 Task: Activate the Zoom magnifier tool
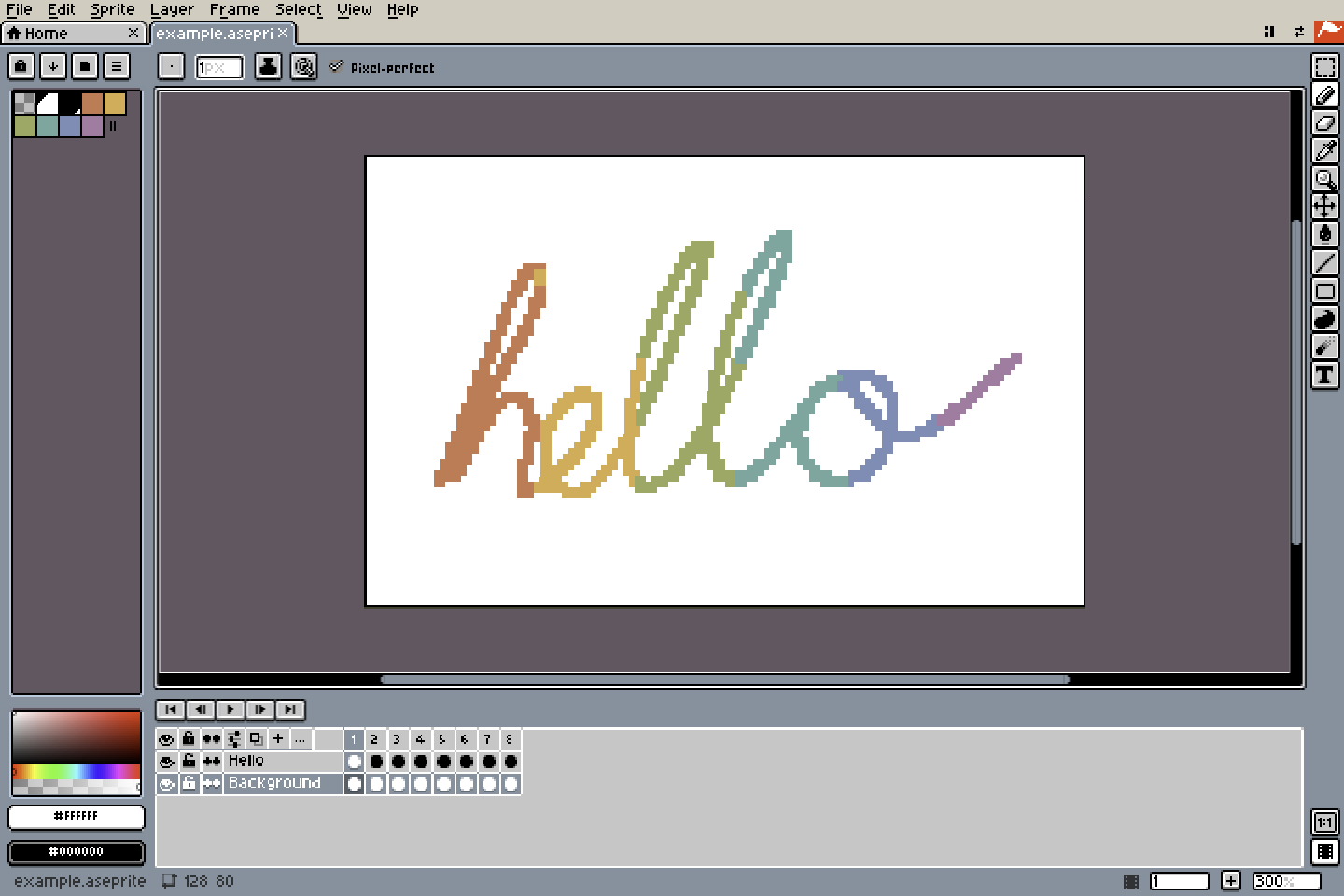(1324, 179)
